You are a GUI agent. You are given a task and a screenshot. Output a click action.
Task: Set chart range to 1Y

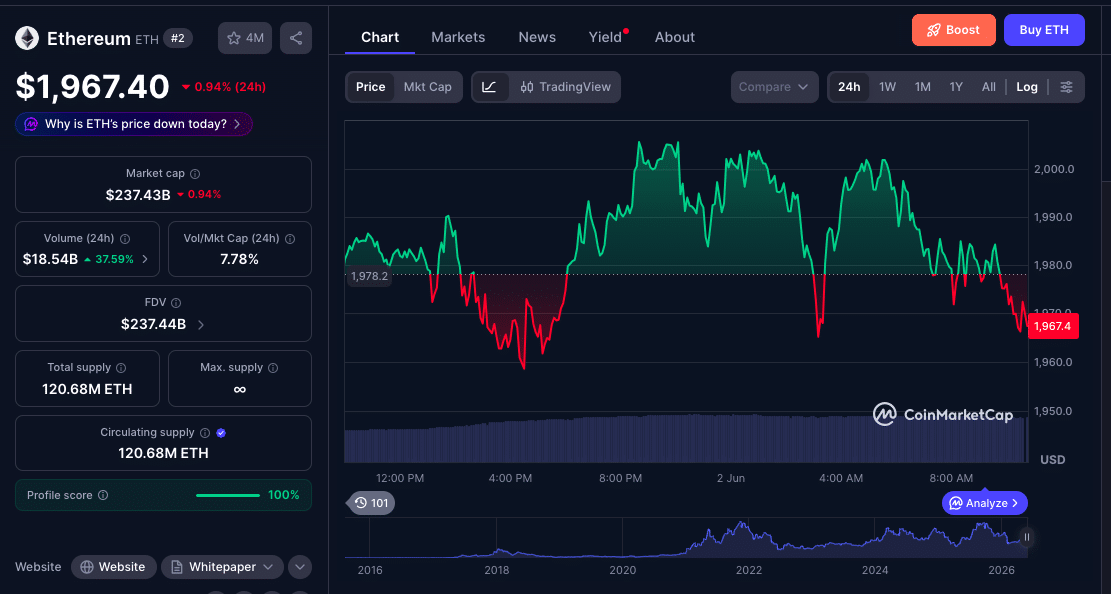coord(956,86)
